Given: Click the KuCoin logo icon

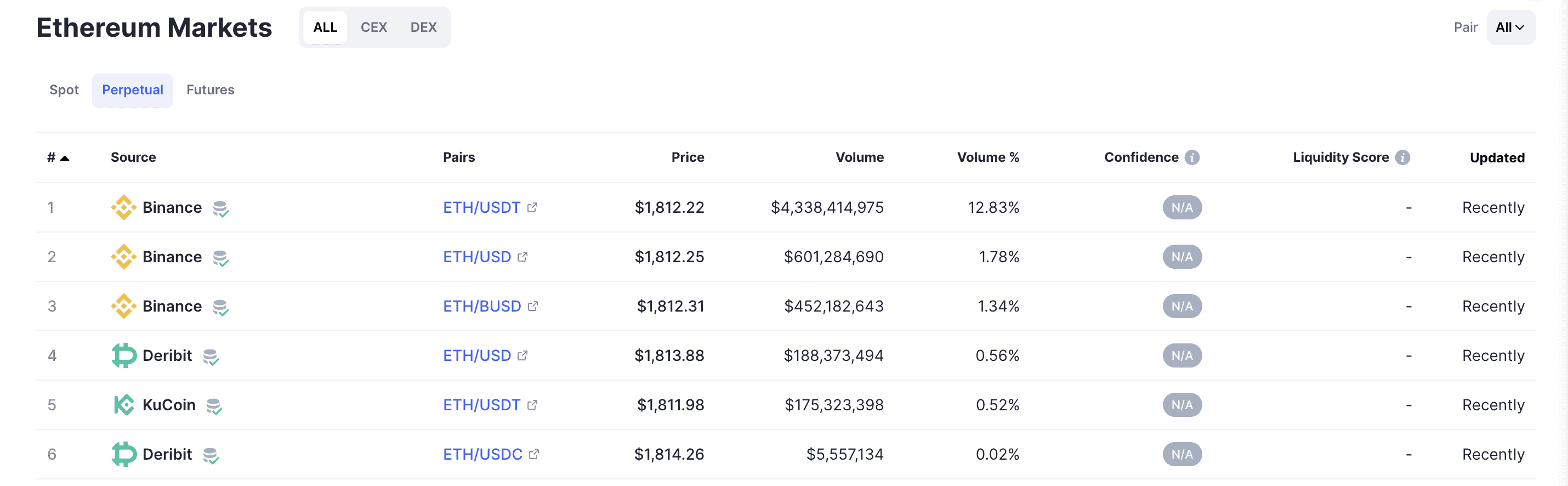Looking at the screenshot, I should [123, 405].
